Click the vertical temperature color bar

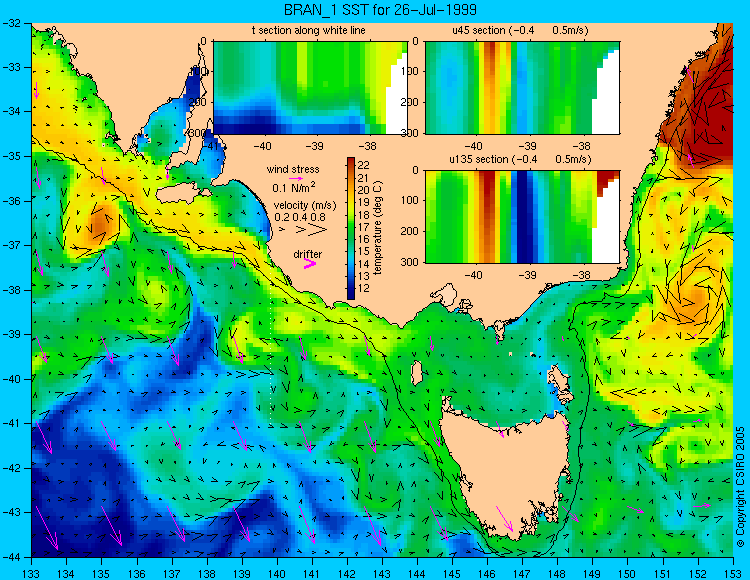(351, 228)
